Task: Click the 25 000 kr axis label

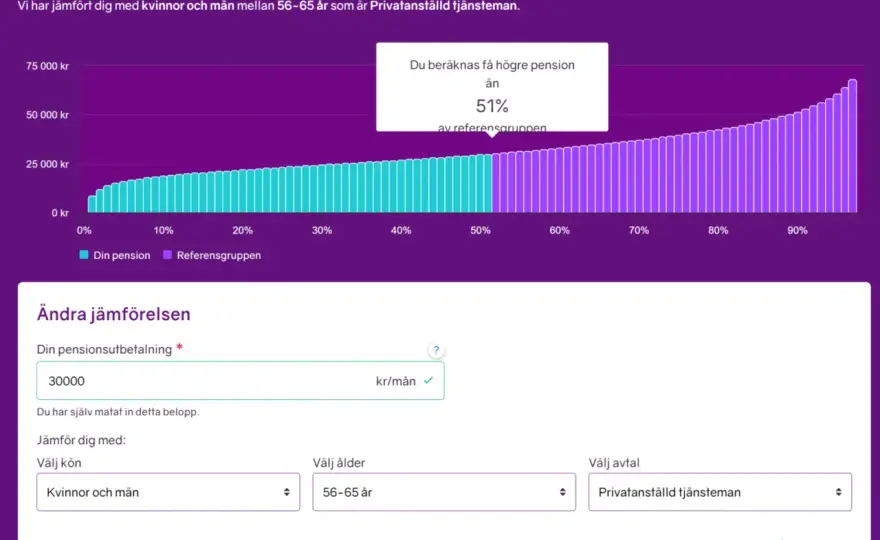Action: click(47, 164)
